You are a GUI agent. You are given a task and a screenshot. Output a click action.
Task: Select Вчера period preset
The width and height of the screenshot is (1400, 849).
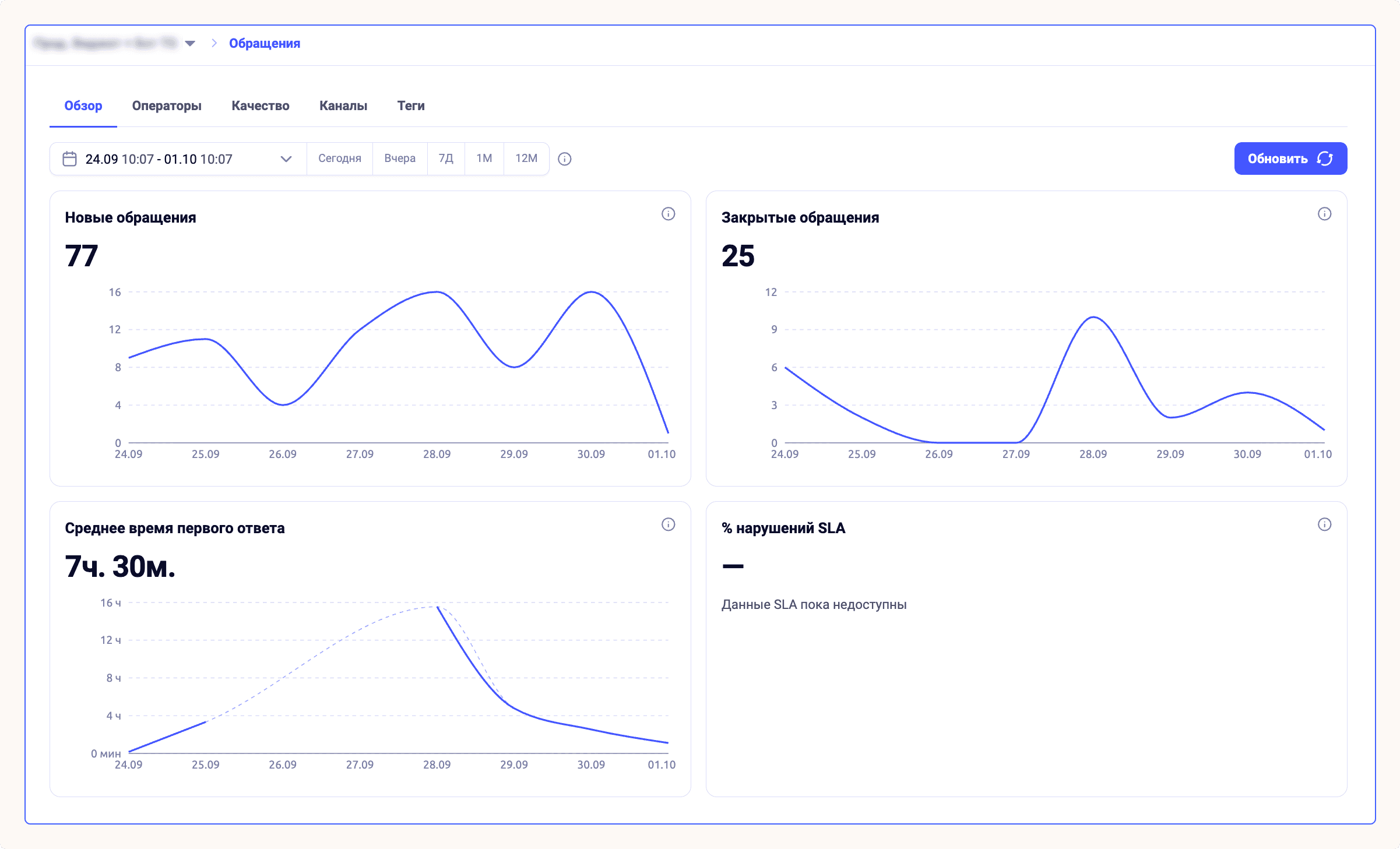tap(400, 158)
